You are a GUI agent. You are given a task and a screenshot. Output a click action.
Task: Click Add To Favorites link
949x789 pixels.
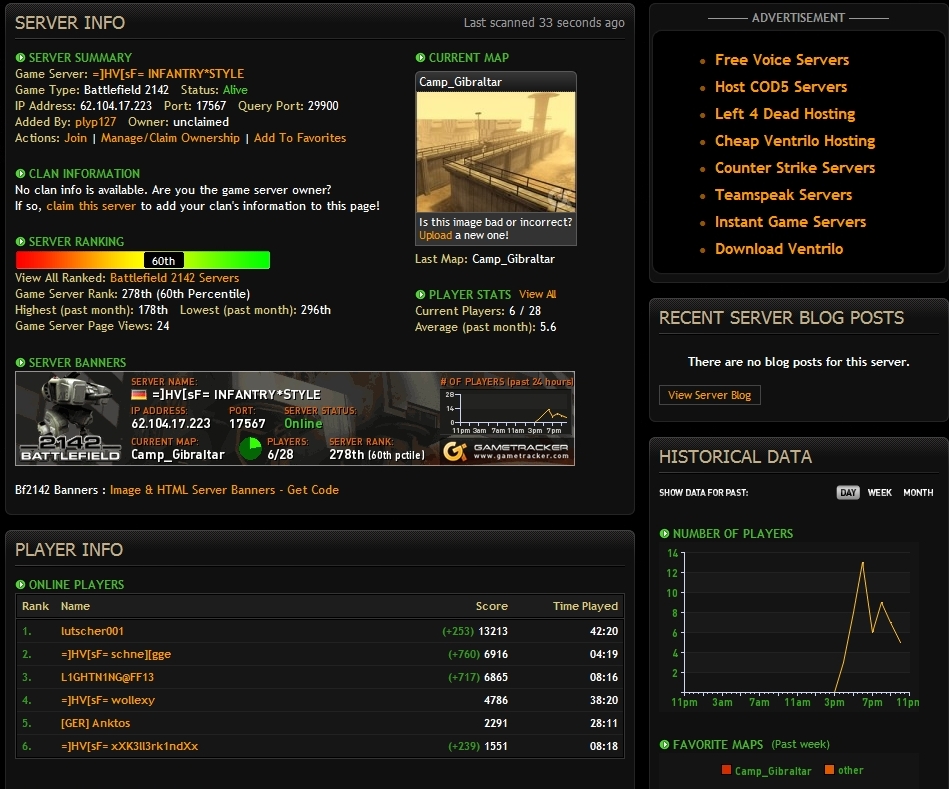coord(300,138)
